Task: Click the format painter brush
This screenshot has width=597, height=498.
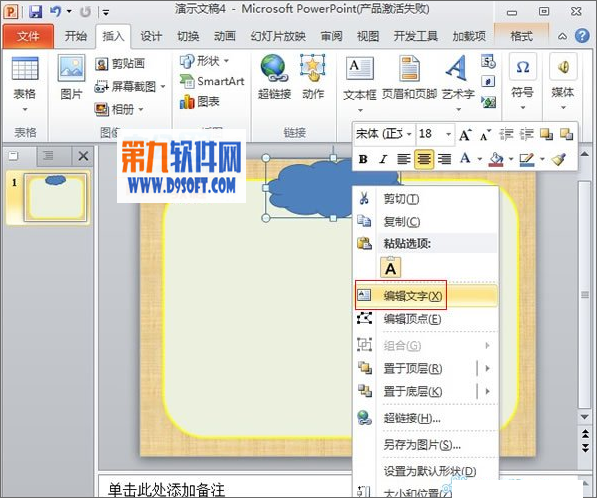Action: click(559, 159)
